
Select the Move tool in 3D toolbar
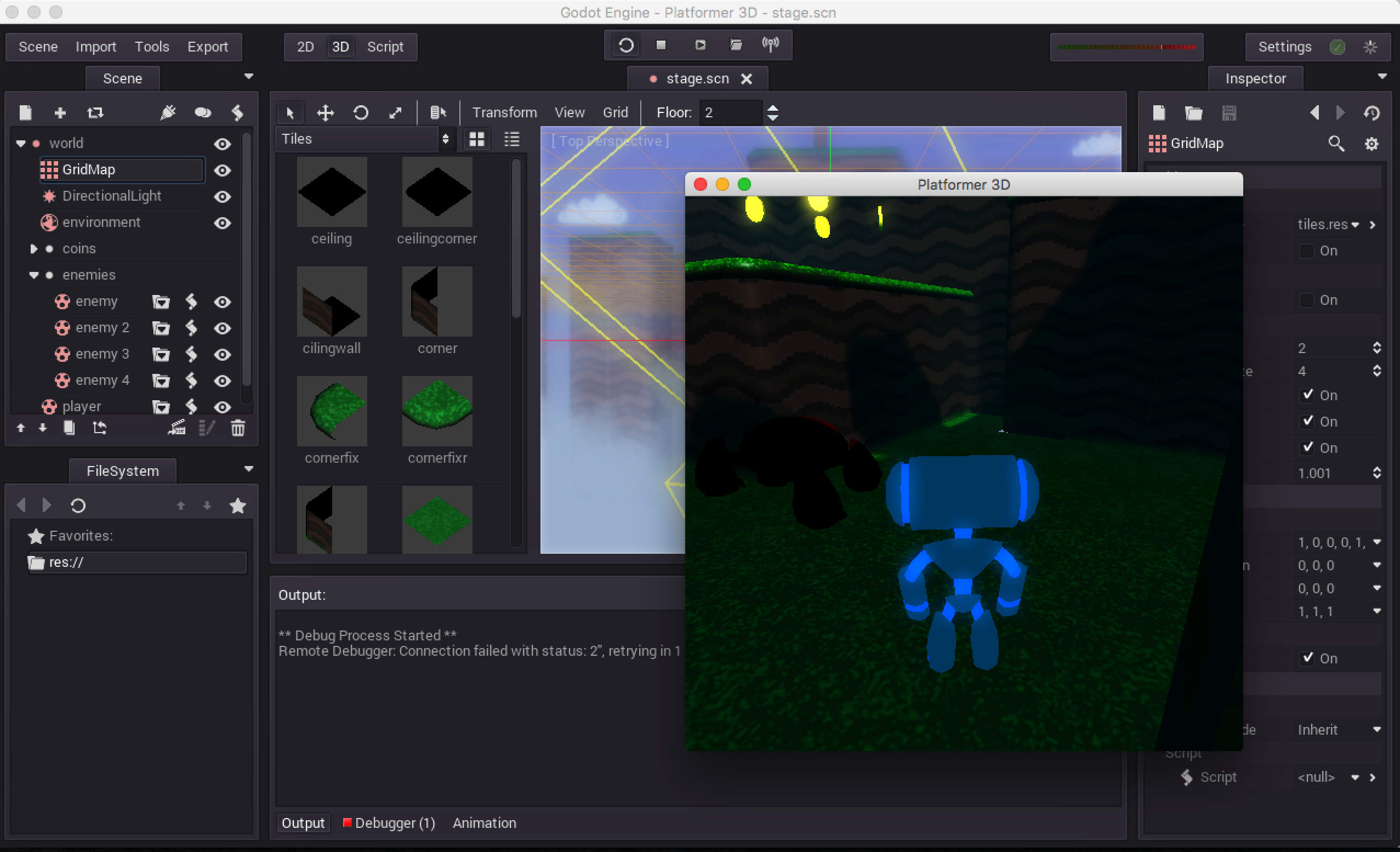pyautogui.click(x=325, y=112)
